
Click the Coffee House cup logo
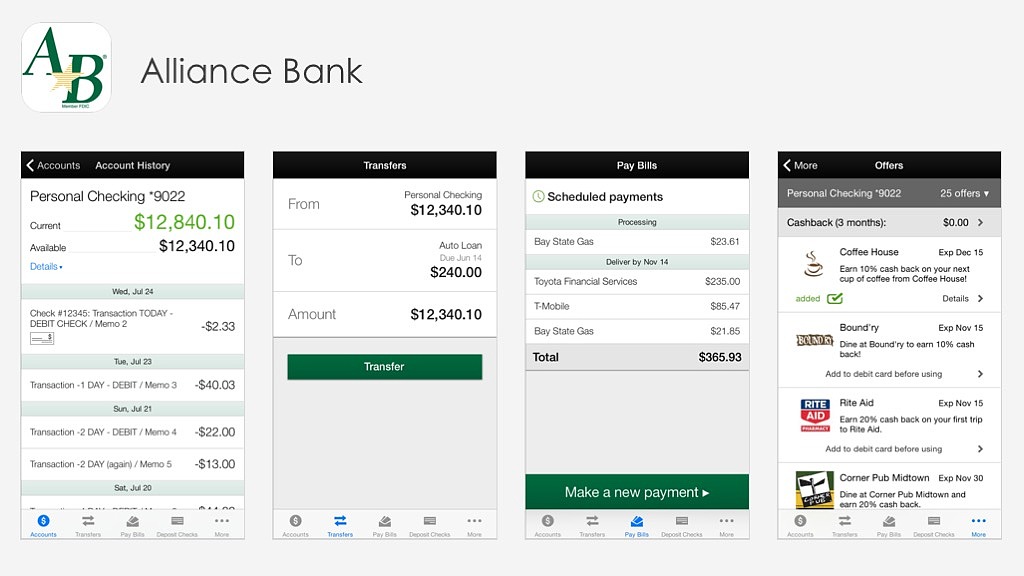click(x=813, y=264)
